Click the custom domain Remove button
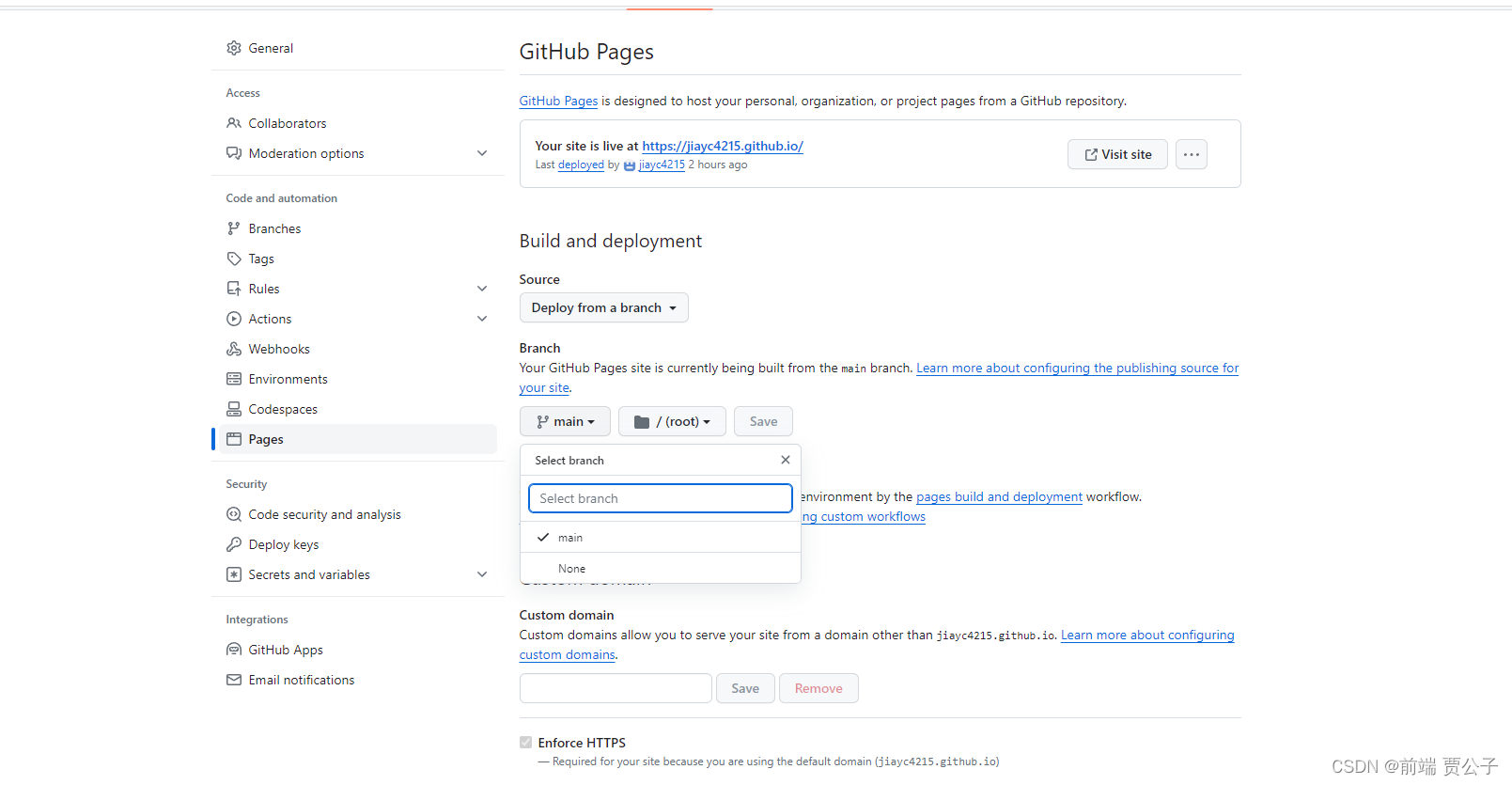The width and height of the screenshot is (1512, 785). pos(818,688)
